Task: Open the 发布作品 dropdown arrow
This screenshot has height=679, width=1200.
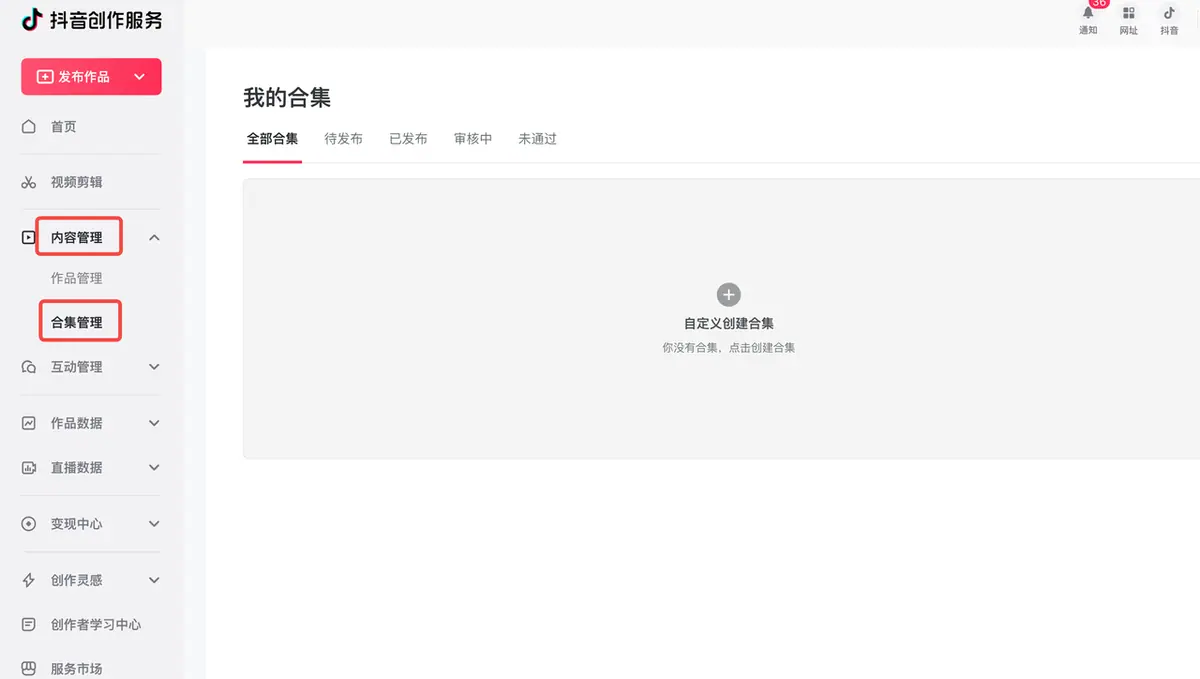Action: tap(139, 77)
